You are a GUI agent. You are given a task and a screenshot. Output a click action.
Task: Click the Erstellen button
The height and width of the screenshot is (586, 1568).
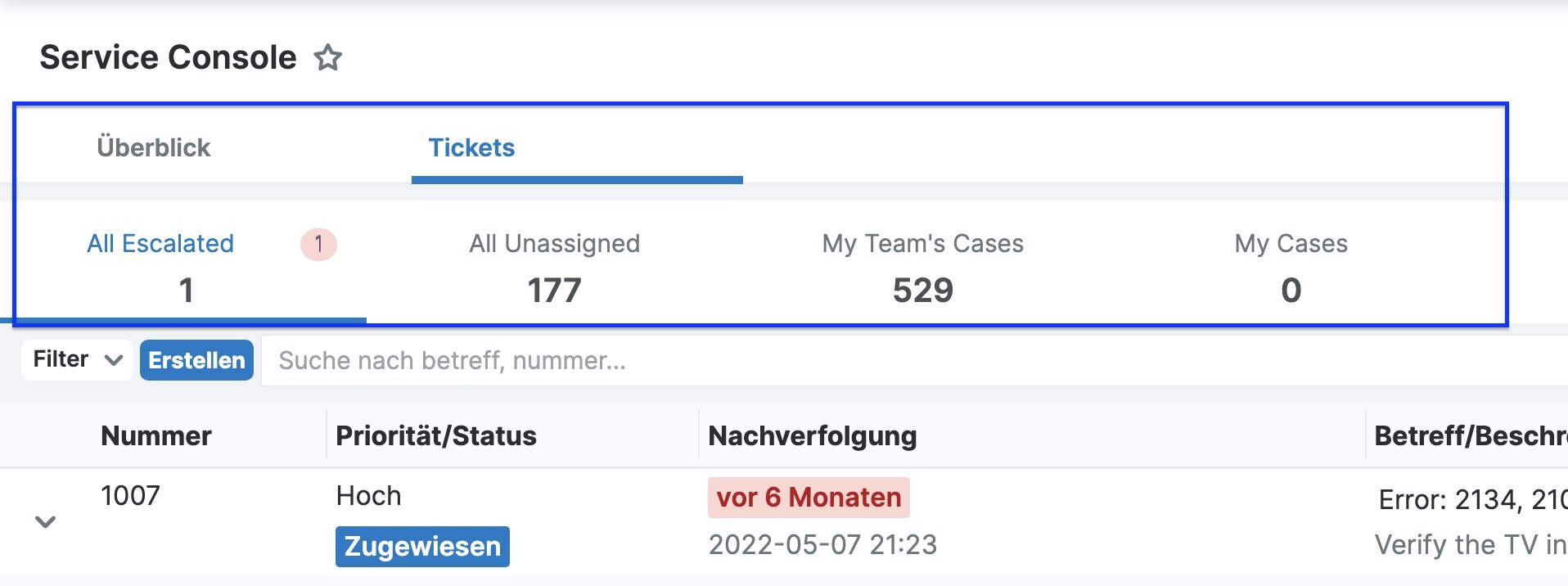pyautogui.click(x=196, y=360)
